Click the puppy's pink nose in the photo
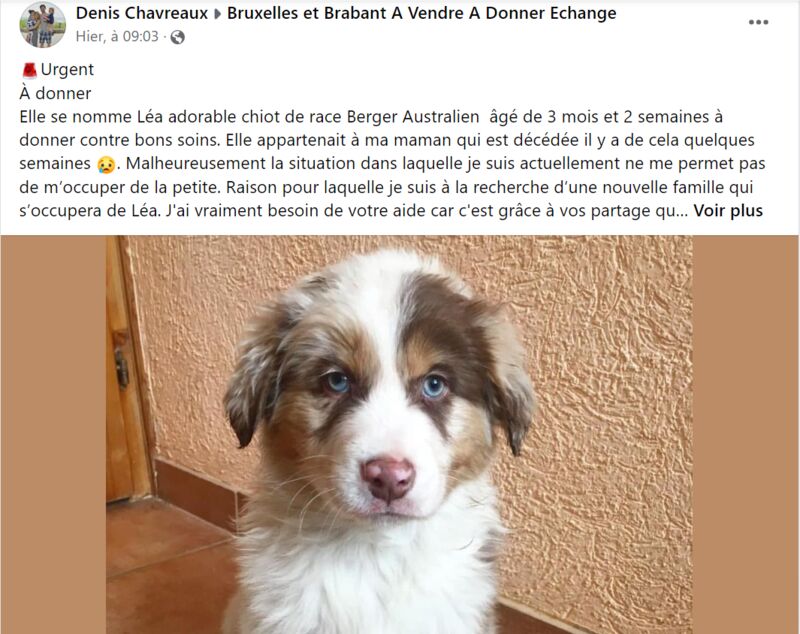The height and width of the screenshot is (634, 800). 388,478
